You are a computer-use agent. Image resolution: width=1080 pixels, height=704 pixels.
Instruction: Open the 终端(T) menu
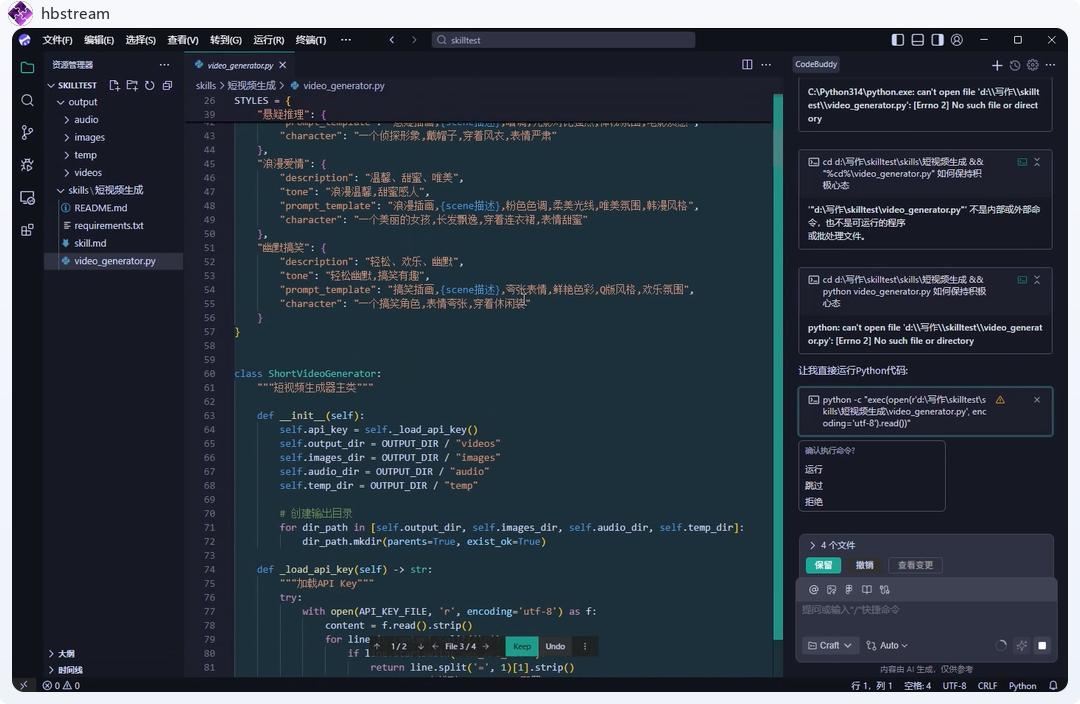[x=311, y=40]
